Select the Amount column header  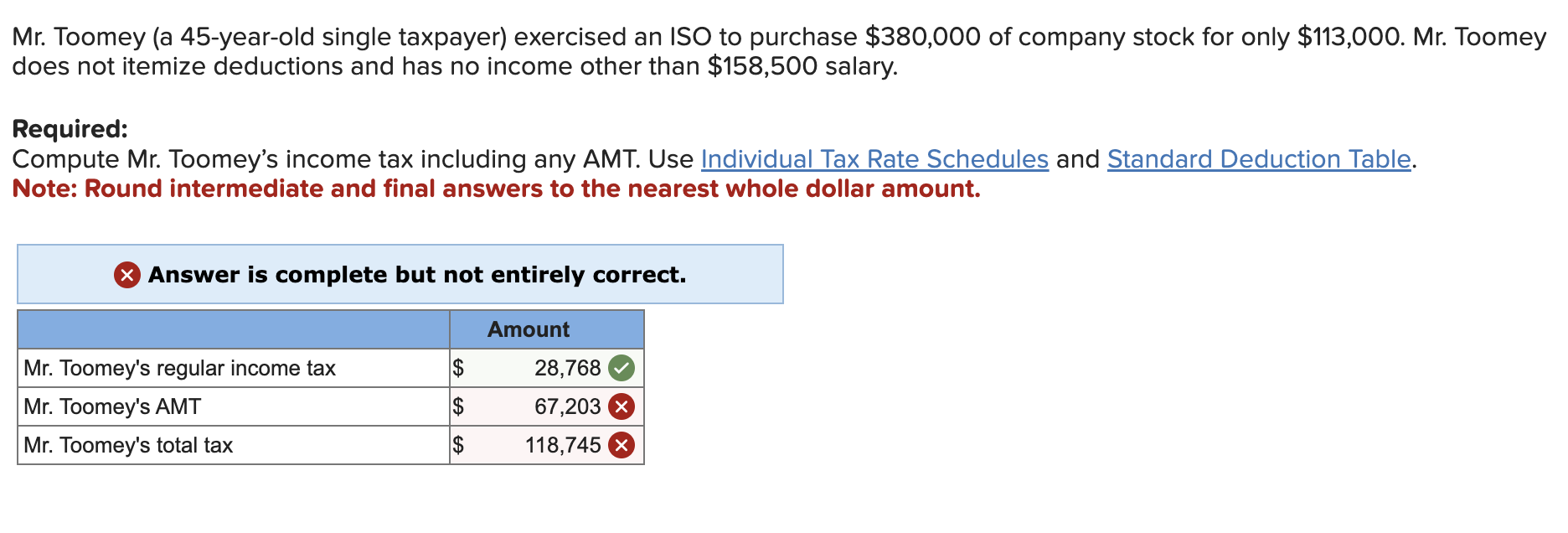(529, 329)
